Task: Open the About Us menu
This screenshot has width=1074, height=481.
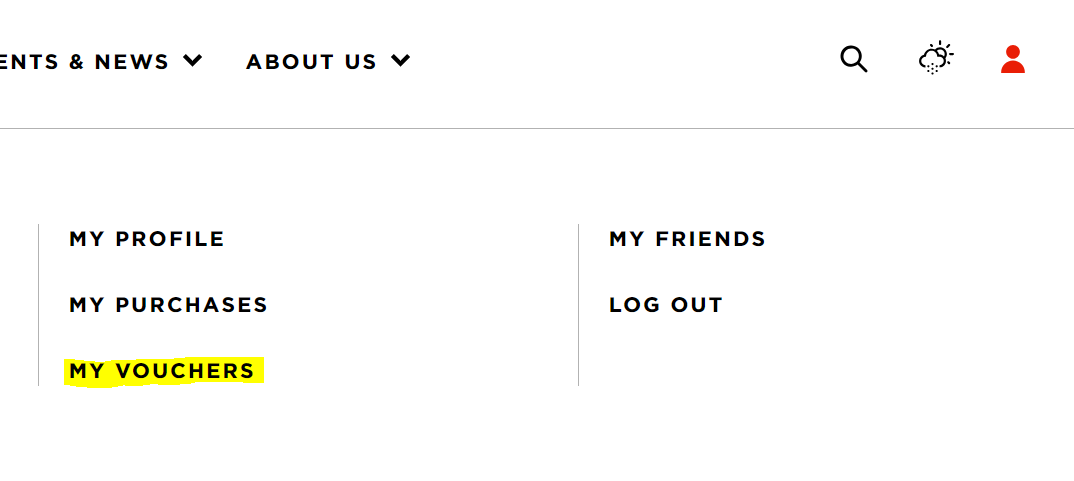Action: pyautogui.click(x=328, y=62)
